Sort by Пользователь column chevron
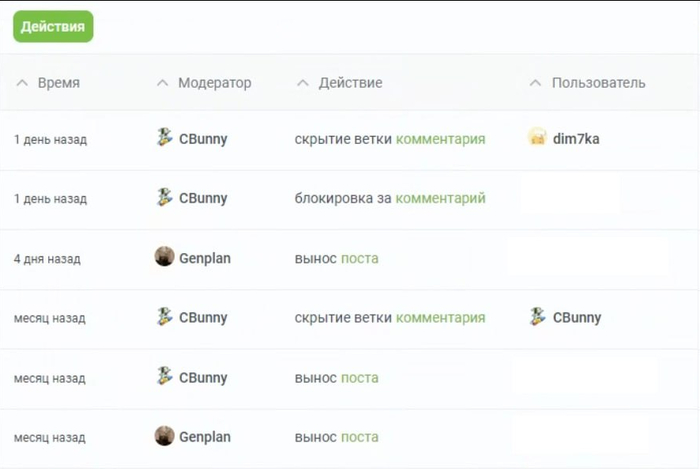The height and width of the screenshot is (469, 700). (x=536, y=83)
